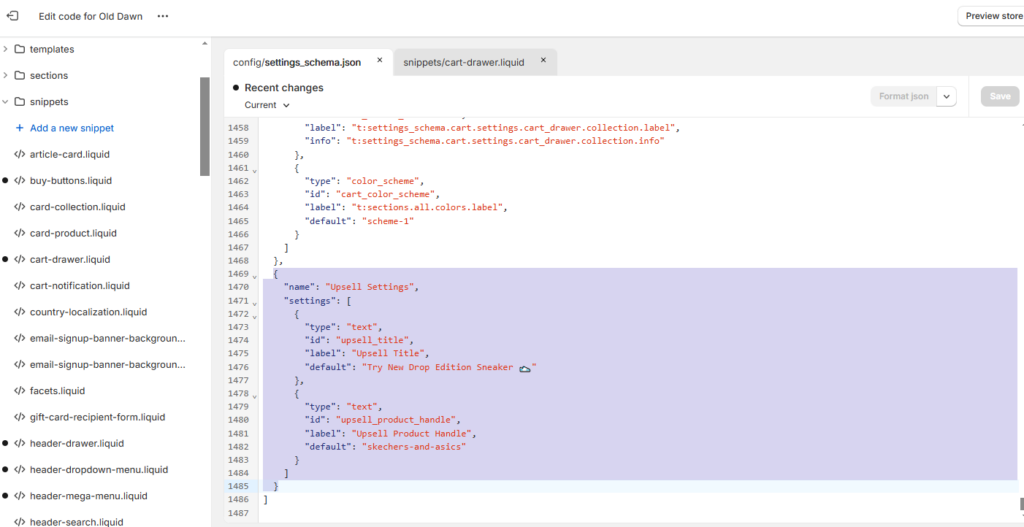
Task: Close the cart-drawer.liquid tab
Action: (543, 60)
